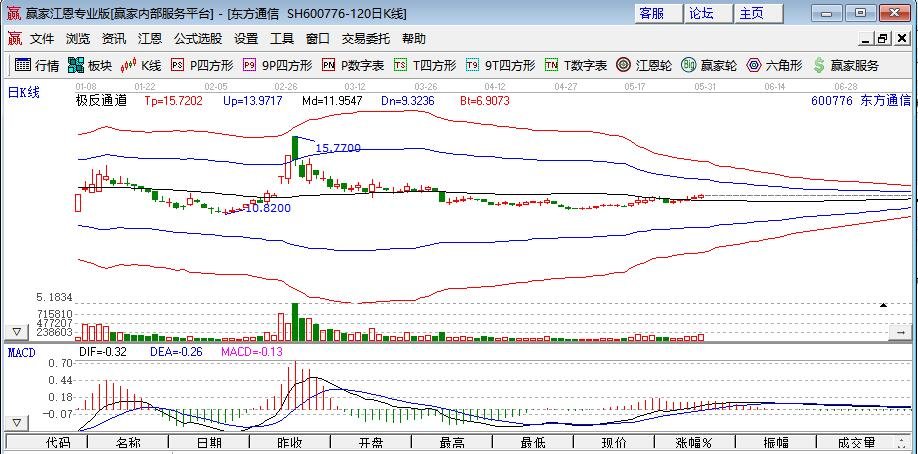
Task: Click the DIF=-0.32 value
Action: (102, 352)
